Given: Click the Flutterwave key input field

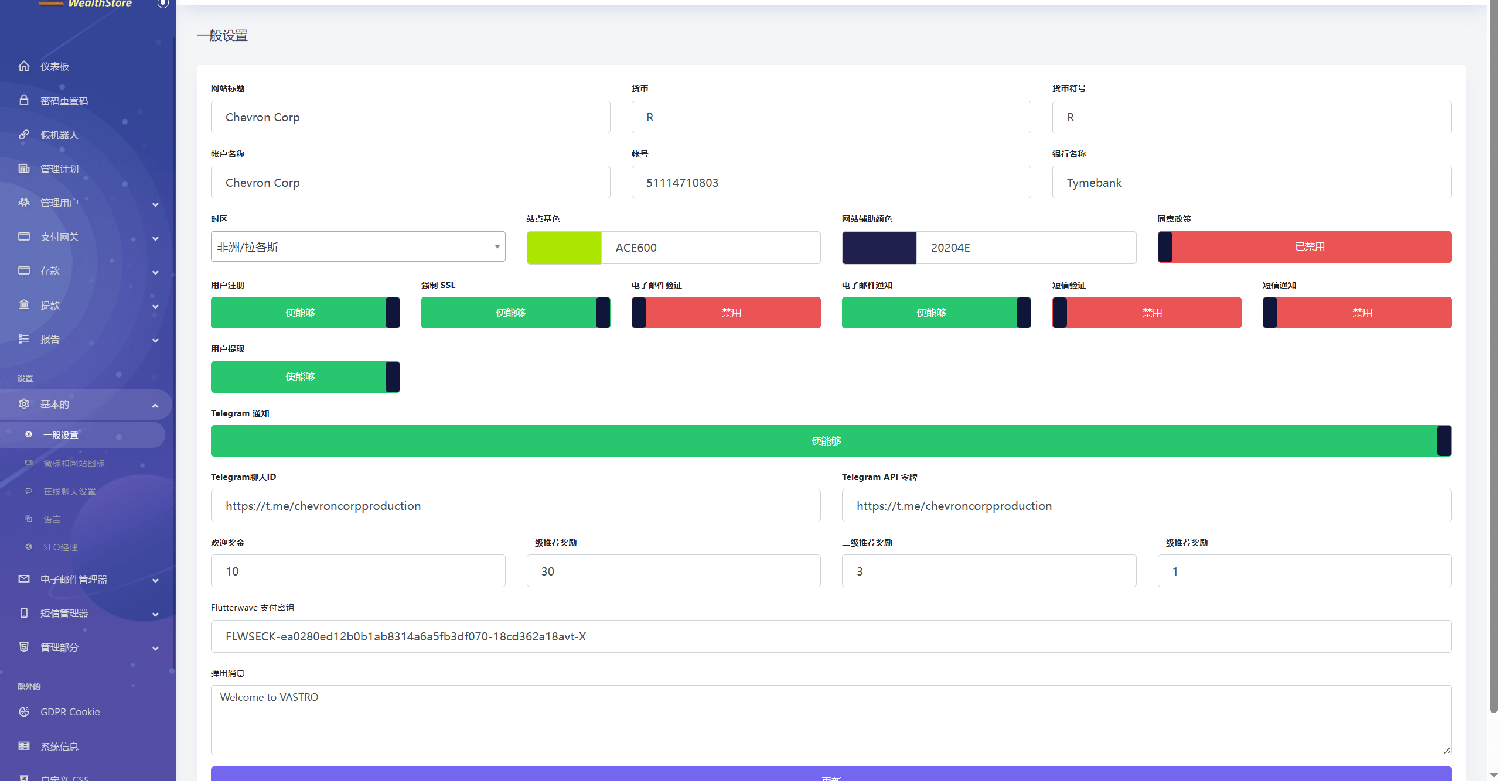Looking at the screenshot, I should 831,636.
